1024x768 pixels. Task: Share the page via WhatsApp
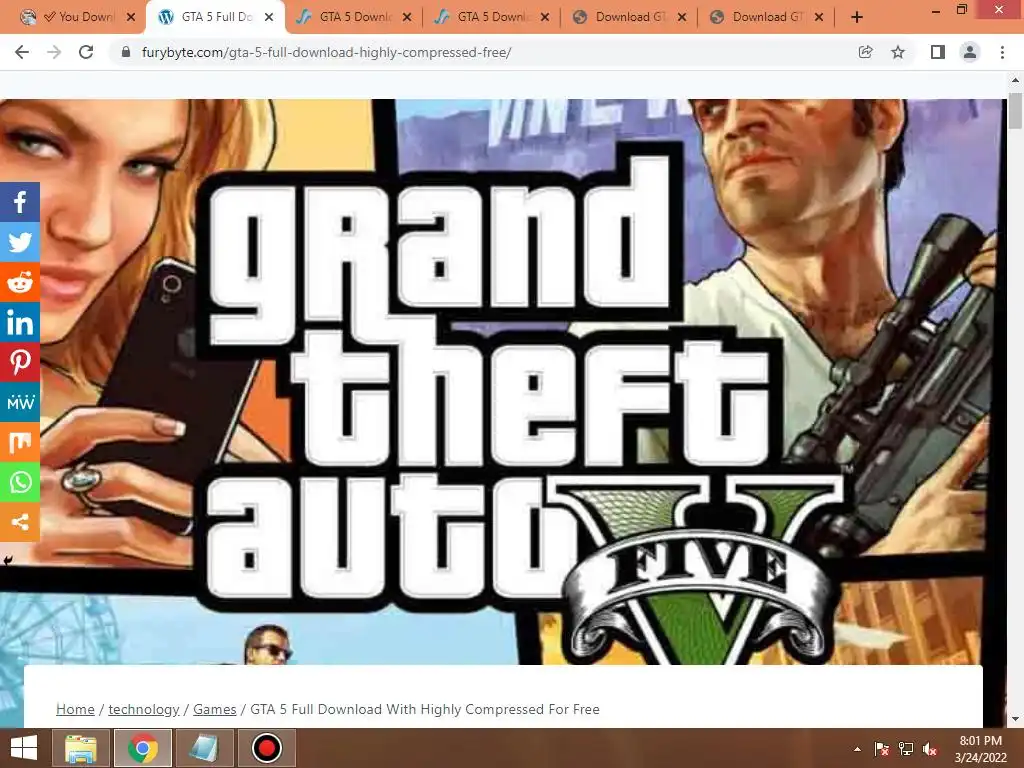pos(20,482)
